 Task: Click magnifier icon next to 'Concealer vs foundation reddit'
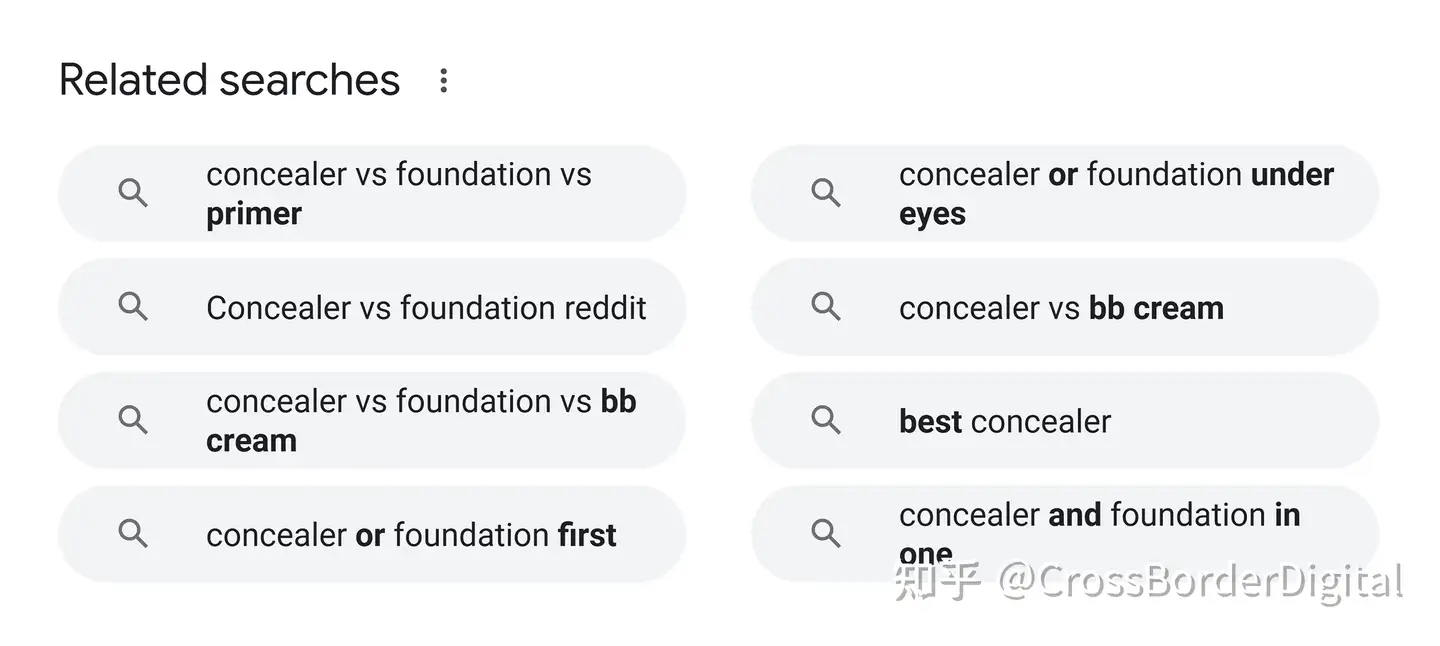[133, 306]
